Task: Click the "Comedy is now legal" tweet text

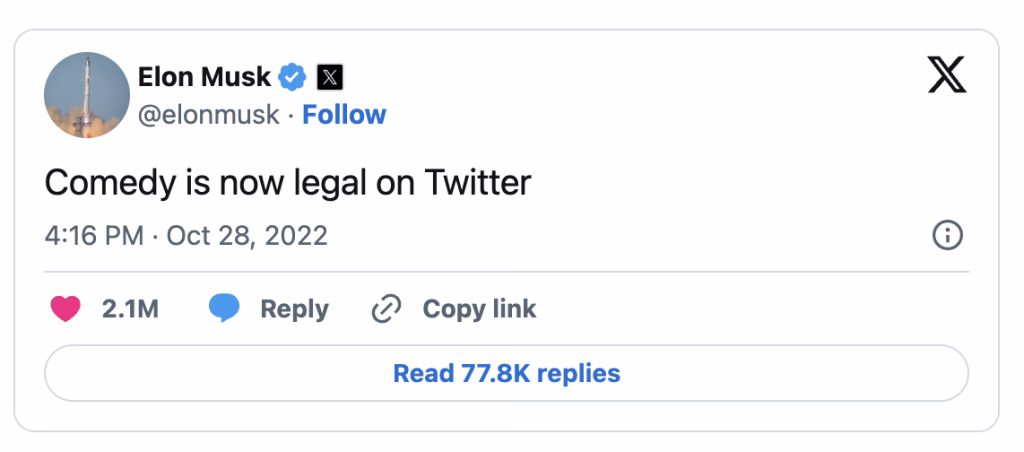Action: (x=230, y=182)
